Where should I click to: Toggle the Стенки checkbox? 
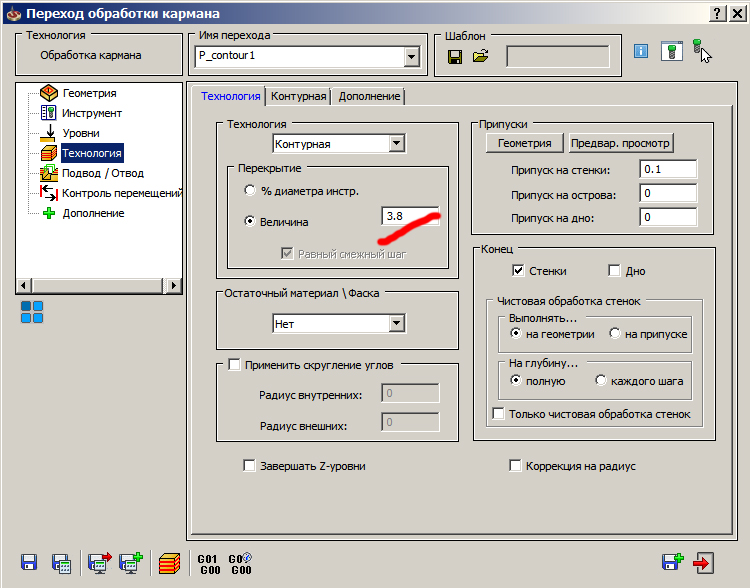click(518, 271)
